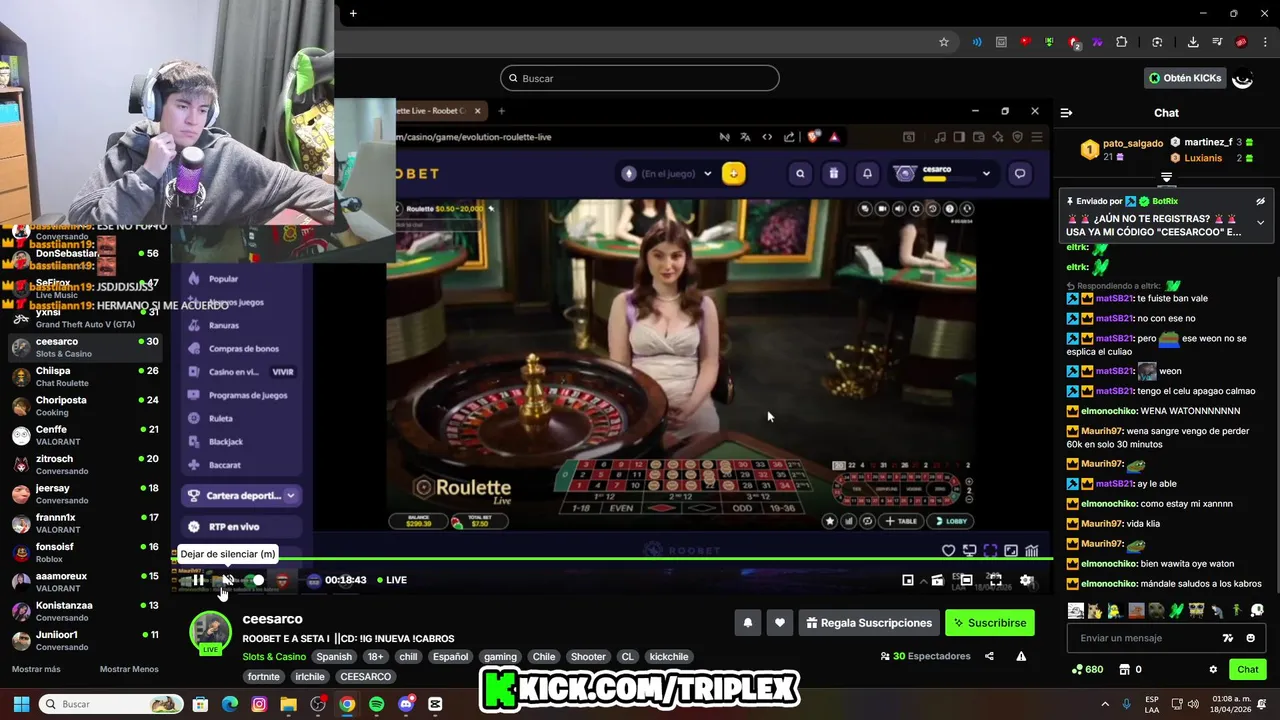Toggle notification bell for ceesarco
Image resolution: width=1280 pixels, height=720 pixels.
point(747,623)
